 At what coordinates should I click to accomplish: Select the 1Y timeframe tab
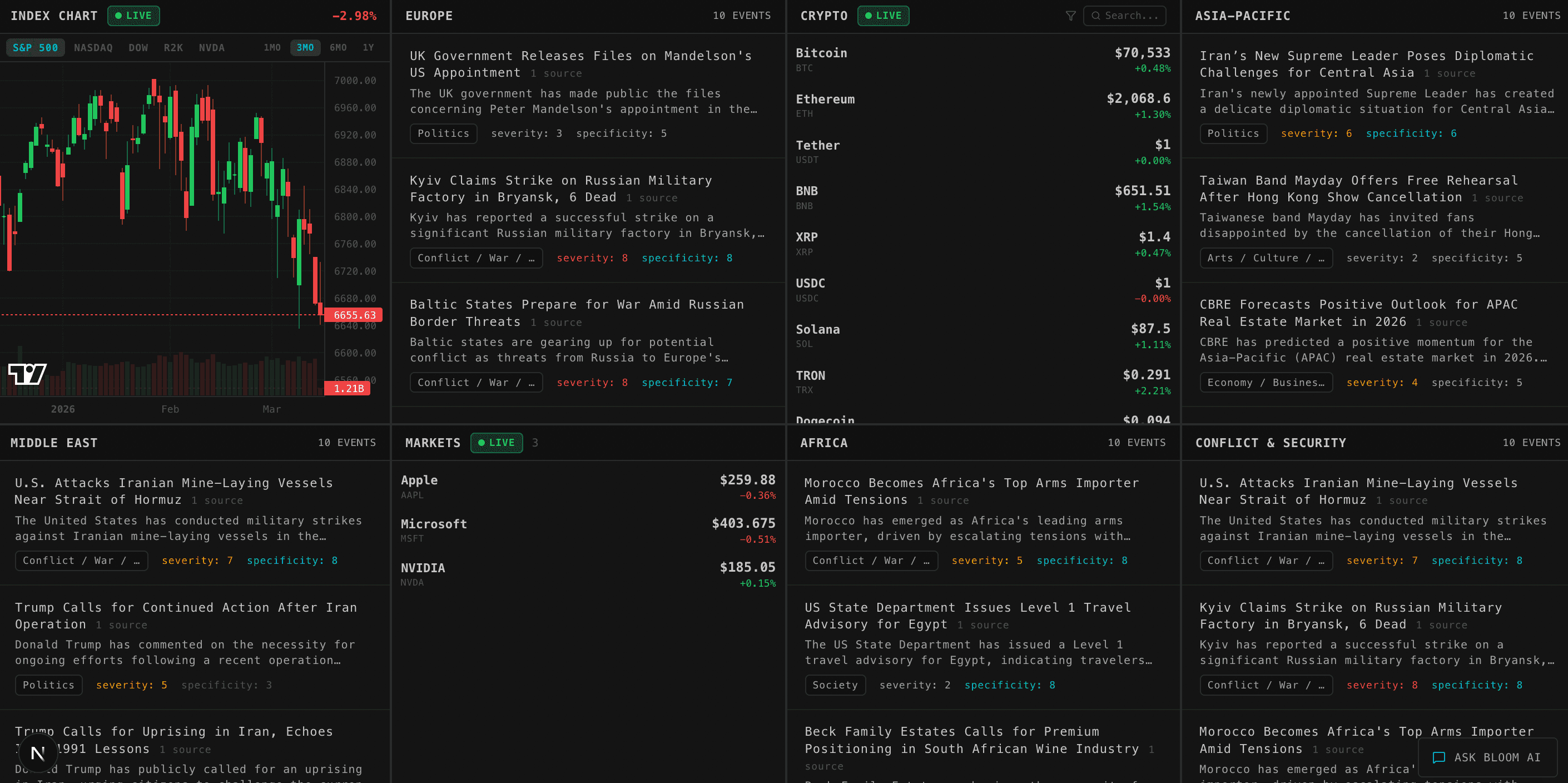(x=368, y=47)
